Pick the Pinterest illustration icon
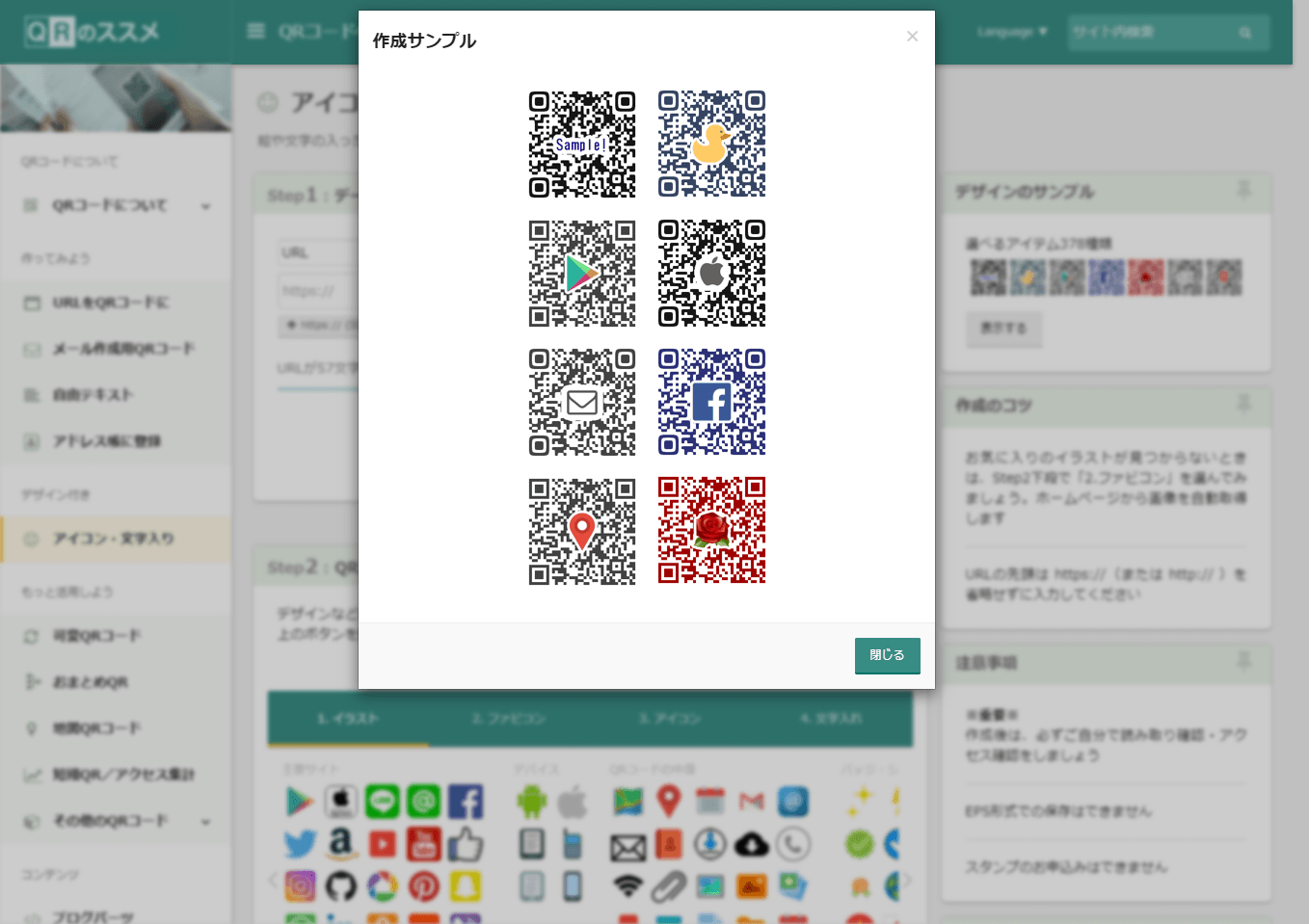This screenshot has height=924, width=1309. (x=424, y=885)
